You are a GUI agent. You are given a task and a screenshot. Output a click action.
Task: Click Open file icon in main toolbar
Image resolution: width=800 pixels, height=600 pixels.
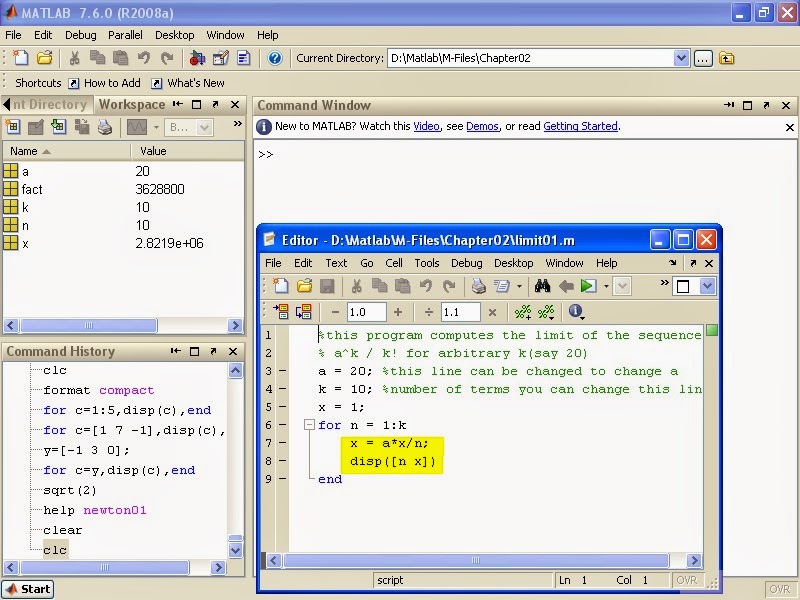click(44, 58)
